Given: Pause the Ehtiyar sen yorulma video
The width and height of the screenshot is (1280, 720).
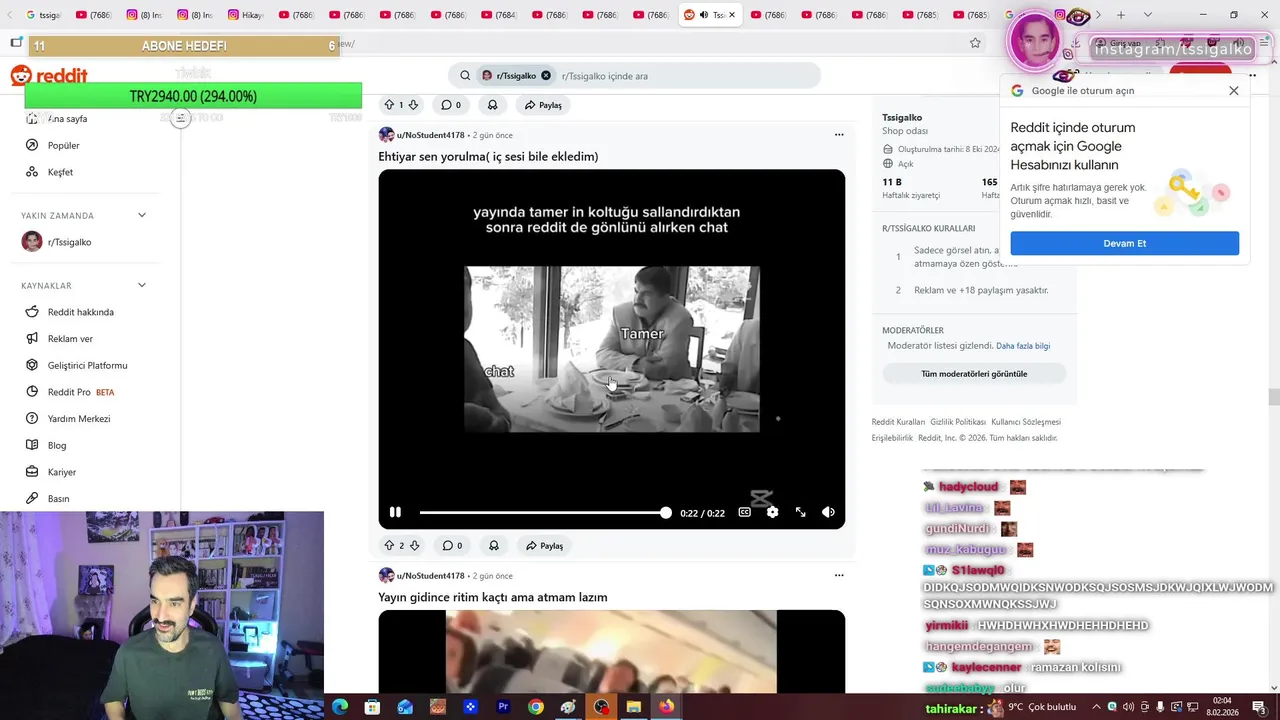Looking at the screenshot, I should (x=395, y=512).
